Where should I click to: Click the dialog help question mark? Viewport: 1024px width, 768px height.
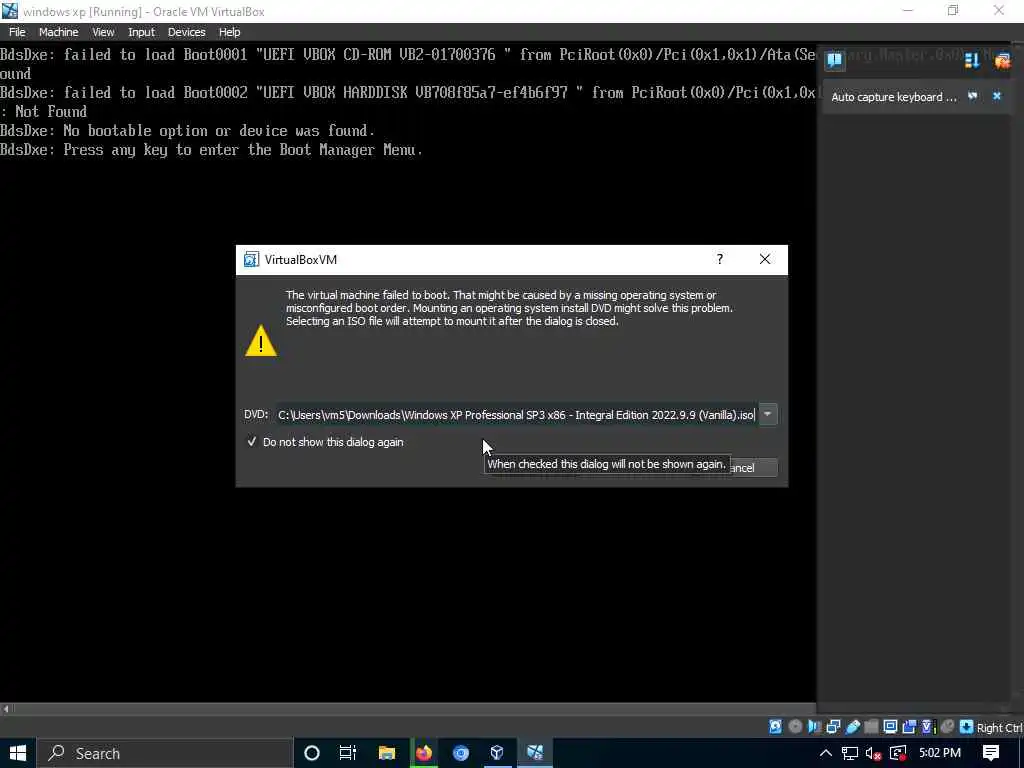[x=720, y=259]
